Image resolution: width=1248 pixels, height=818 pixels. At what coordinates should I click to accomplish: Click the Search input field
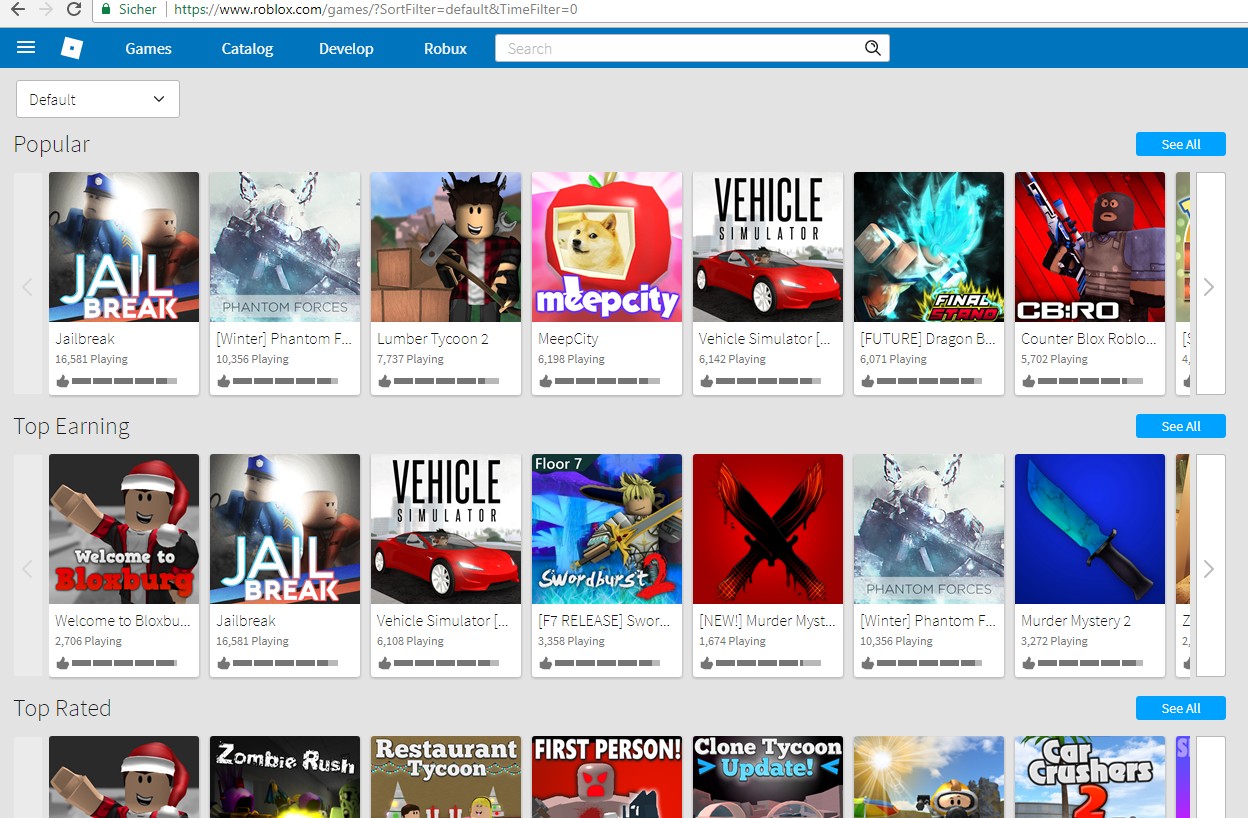click(x=680, y=48)
